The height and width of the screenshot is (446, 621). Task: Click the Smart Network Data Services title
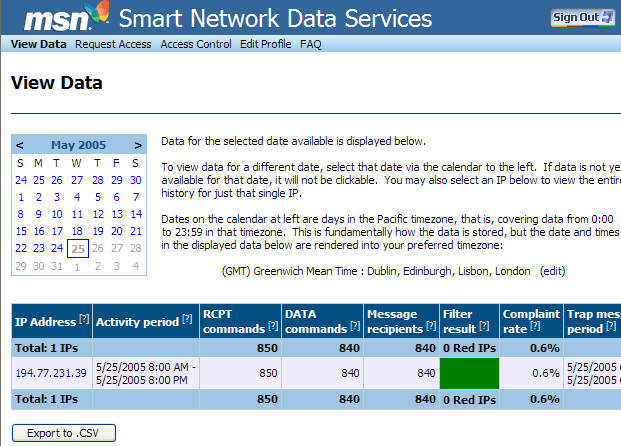pyautogui.click(x=275, y=18)
